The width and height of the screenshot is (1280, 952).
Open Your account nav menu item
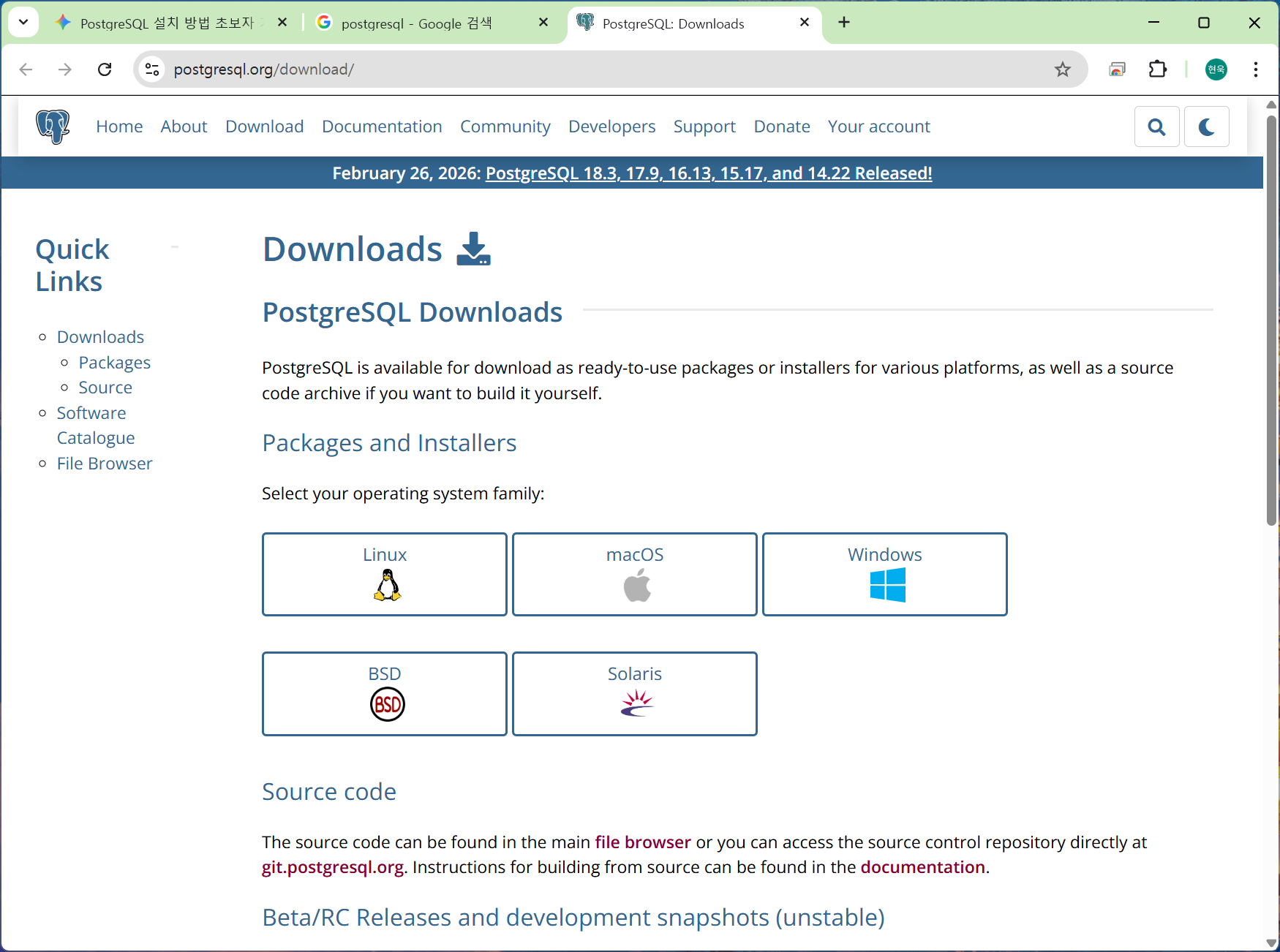point(878,126)
